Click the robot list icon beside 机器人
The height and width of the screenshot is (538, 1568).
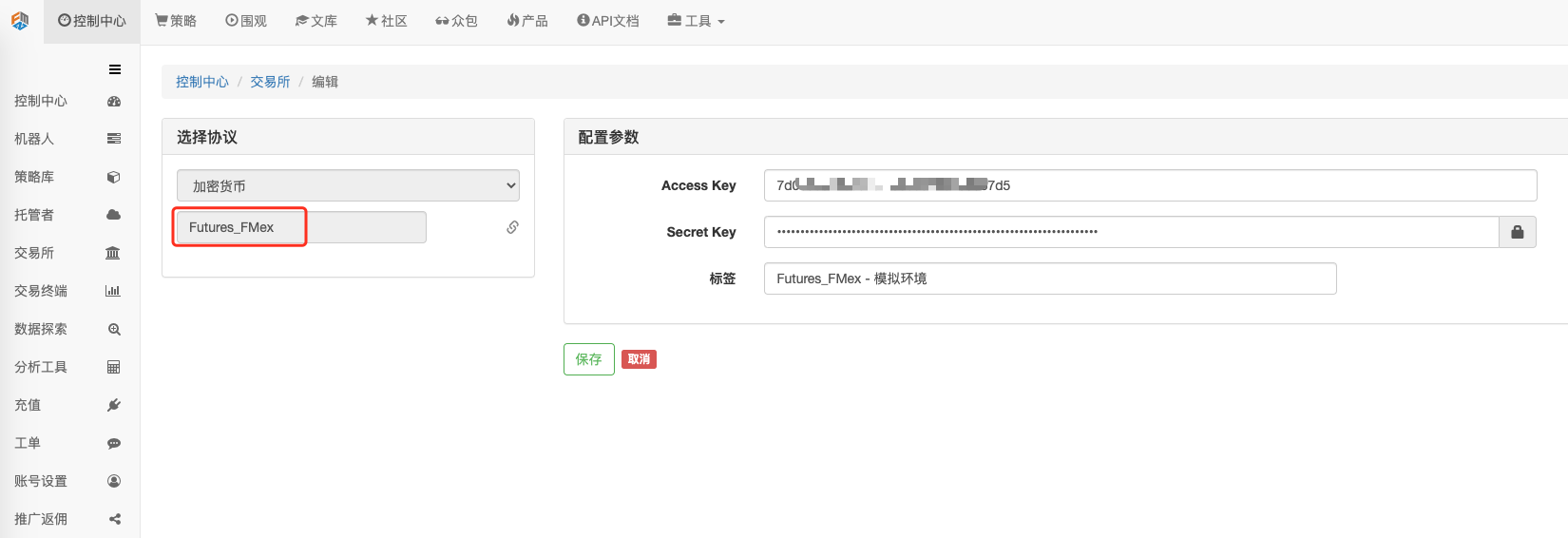pos(114,139)
